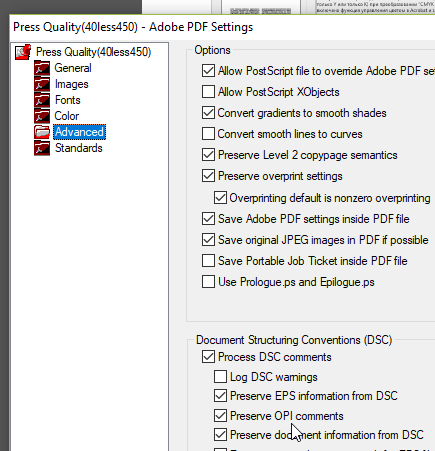Image resolution: width=435 pixels, height=451 pixels.
Task: Click the Images folder icon
Action: tap(42, 84)
